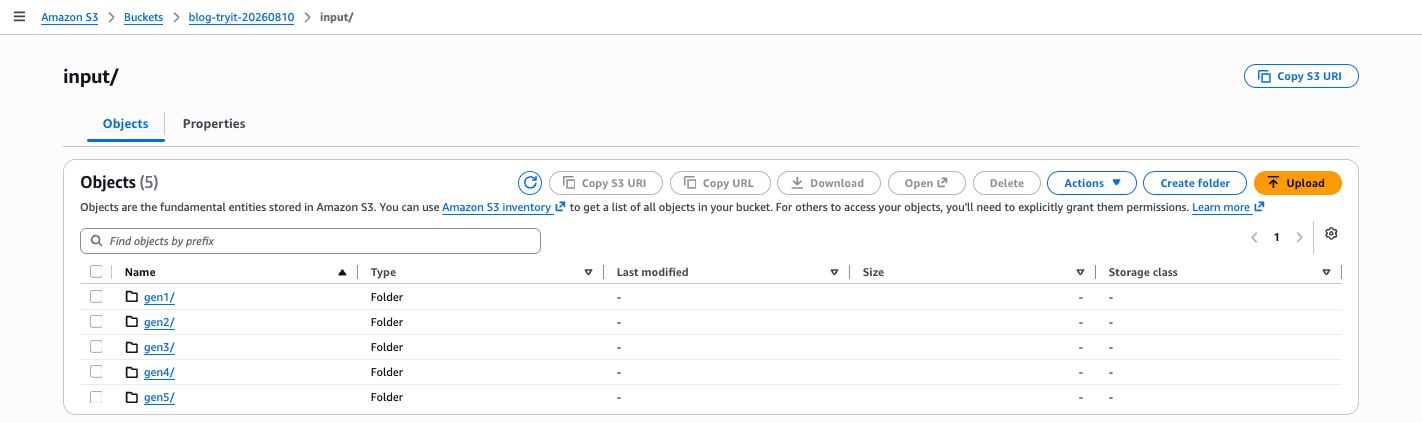Click the Open button
1422x423 pixels.
point(926,183)
